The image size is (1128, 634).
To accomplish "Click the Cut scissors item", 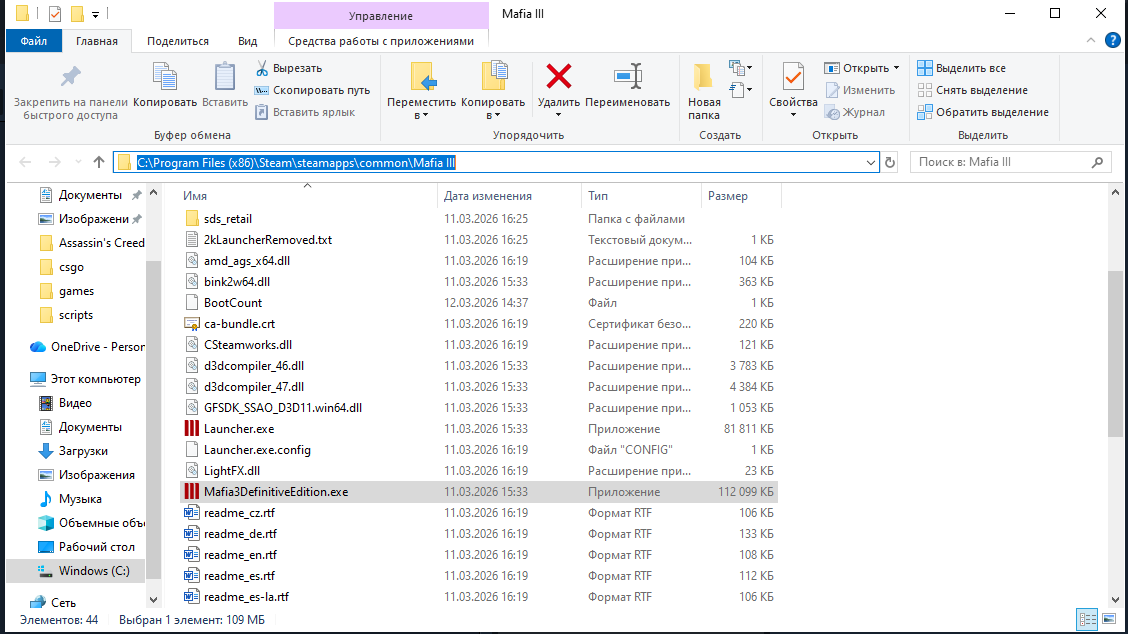I will click(288, 68).
